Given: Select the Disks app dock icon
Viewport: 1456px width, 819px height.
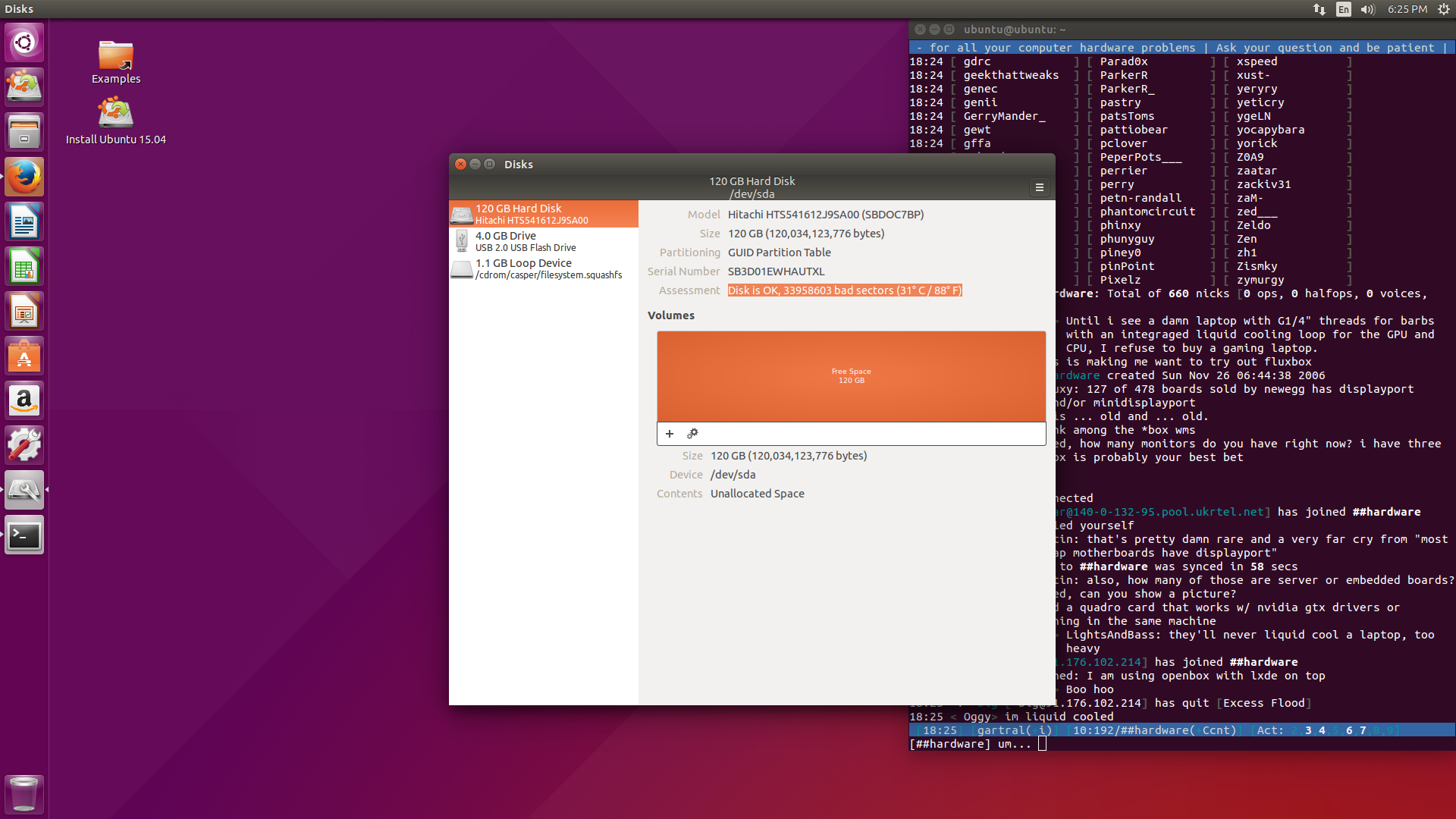Looking at the screenshot, I should coord(24,490).
